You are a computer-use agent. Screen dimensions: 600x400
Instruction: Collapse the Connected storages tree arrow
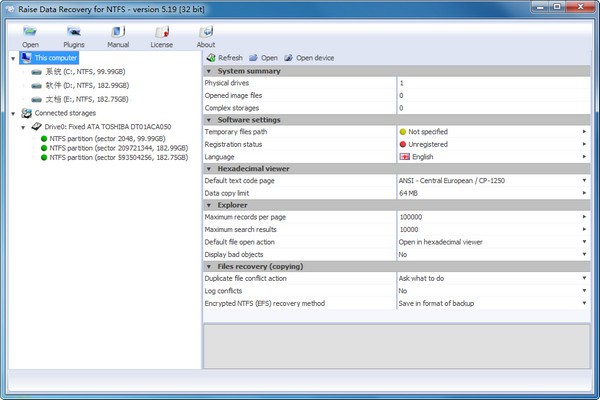[13, 114]
